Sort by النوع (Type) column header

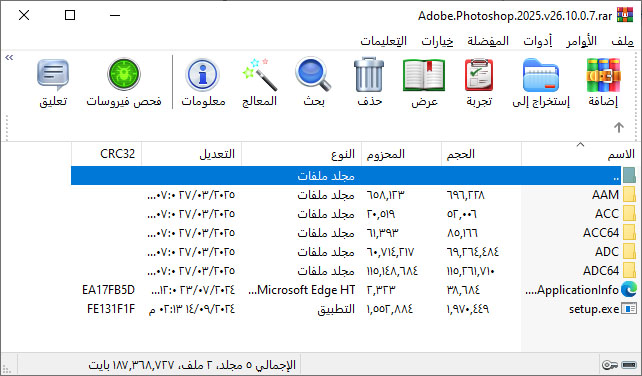point(301,154)
